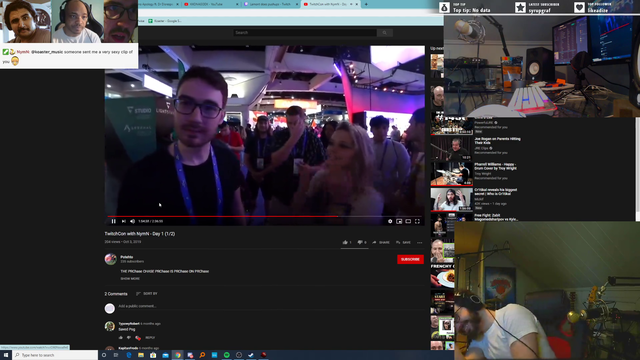Image resolution: width=640 pixels, height=360 pixels.
Task: Open Steam from the taskbar
Action: [x=251, y=355]
